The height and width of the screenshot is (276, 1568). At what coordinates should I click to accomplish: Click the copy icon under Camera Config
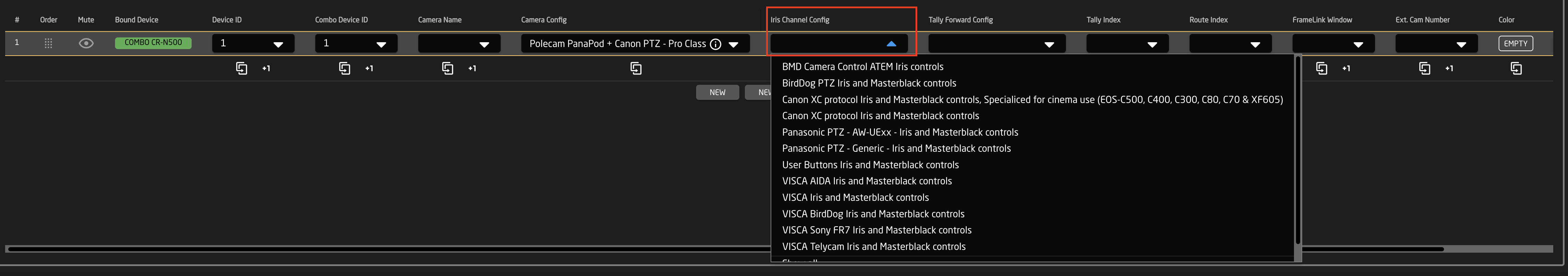click(x=636, y=68)
